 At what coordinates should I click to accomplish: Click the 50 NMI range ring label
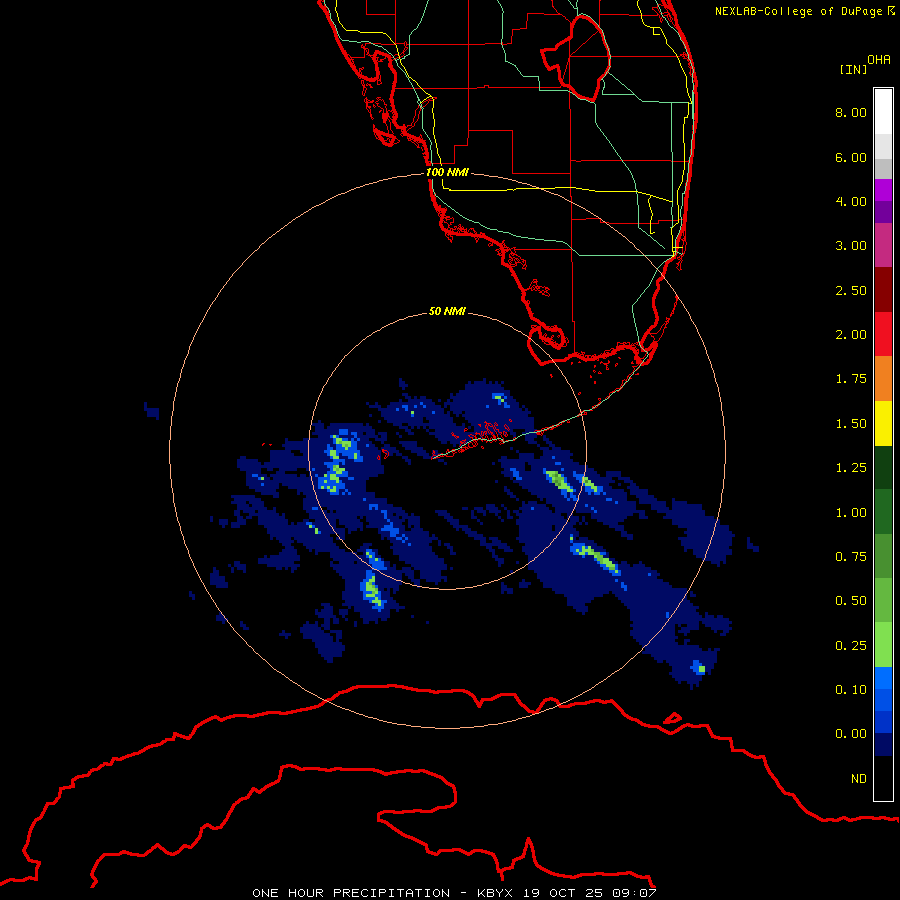click(x=447, y=311)
